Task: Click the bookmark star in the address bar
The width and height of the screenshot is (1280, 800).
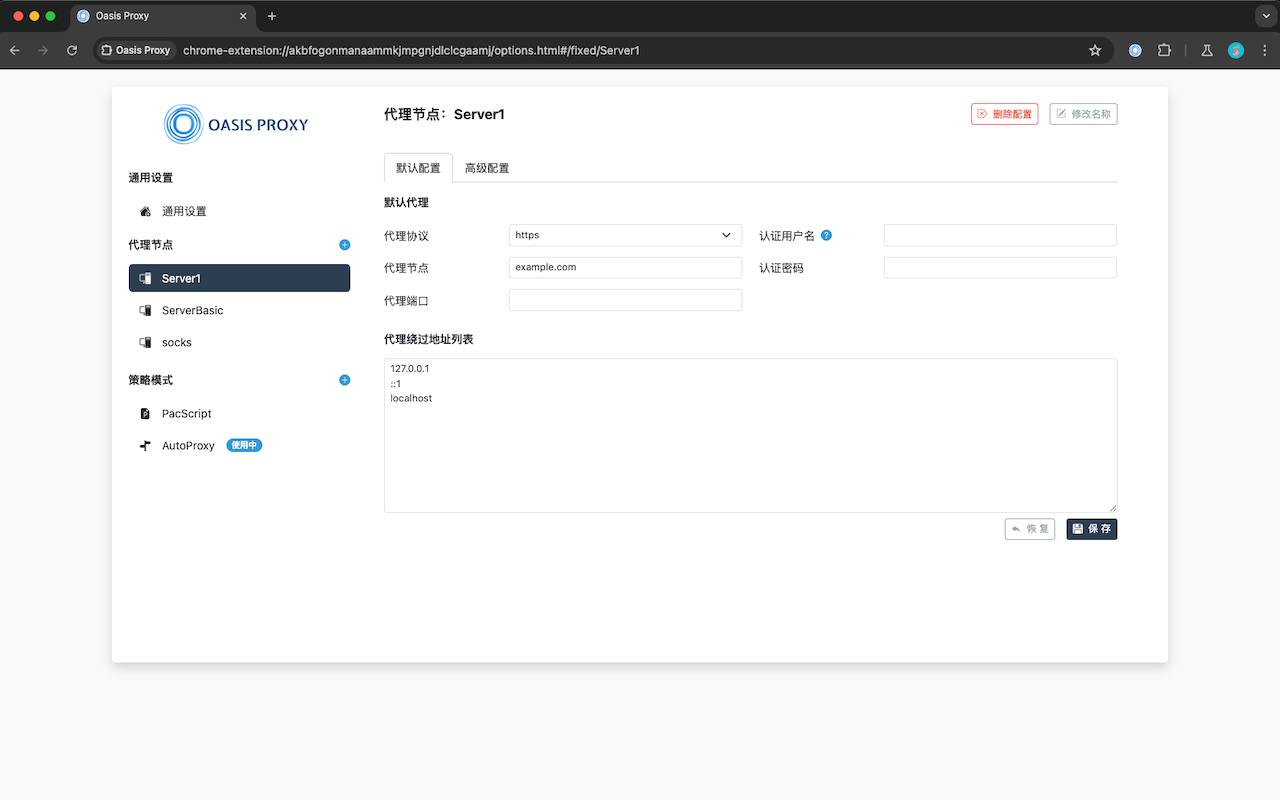Action: (1095, 50)
